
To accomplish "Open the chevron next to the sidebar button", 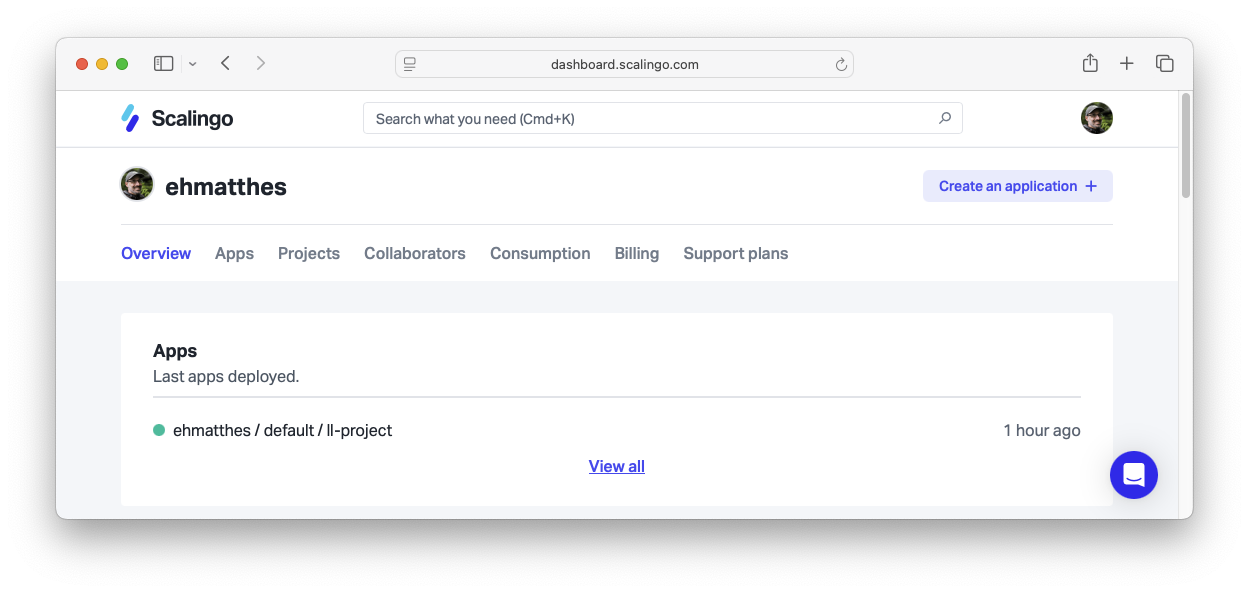I will pos(191,63).
